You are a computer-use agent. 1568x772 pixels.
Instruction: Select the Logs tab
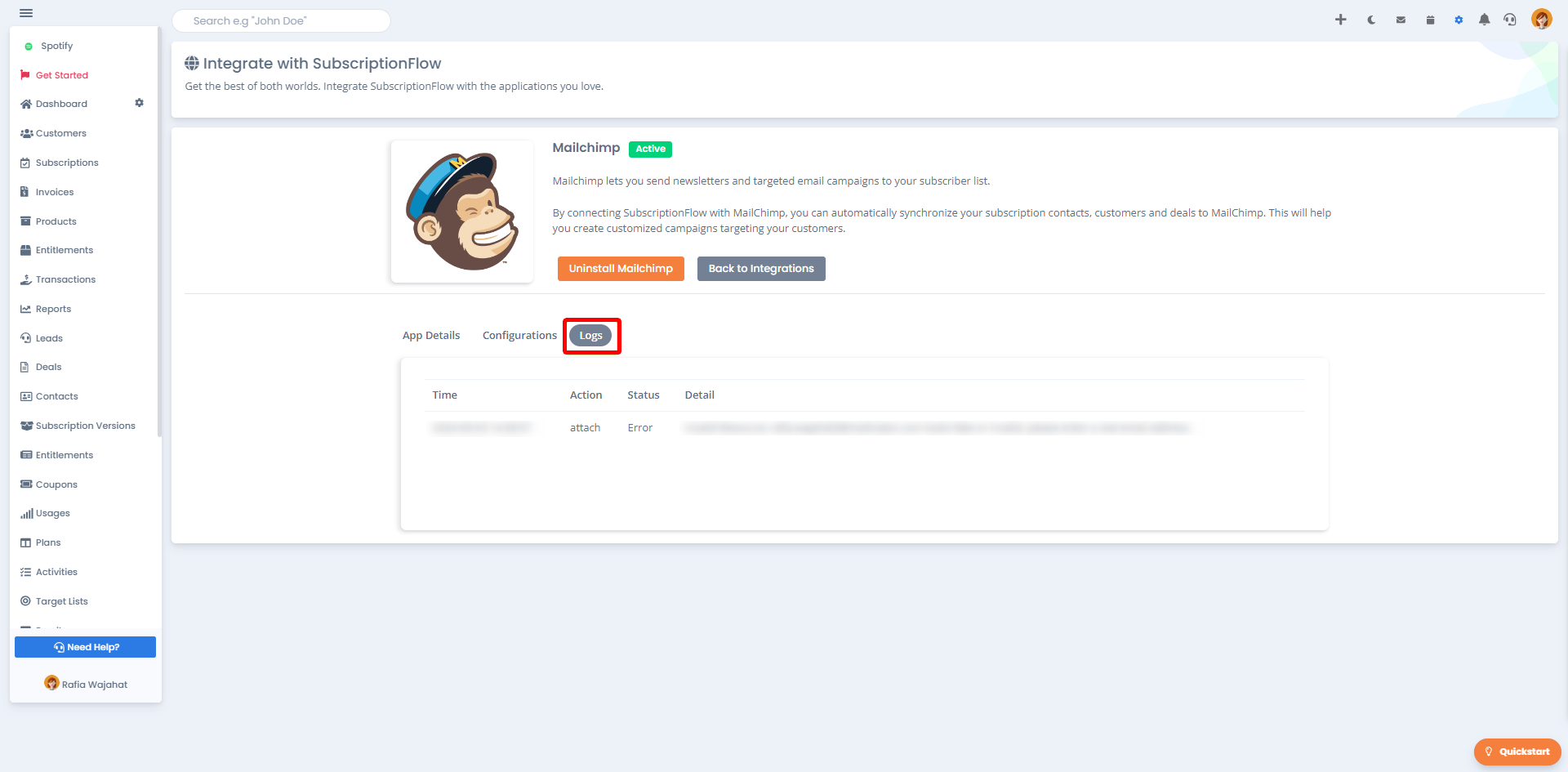point(590,336)
